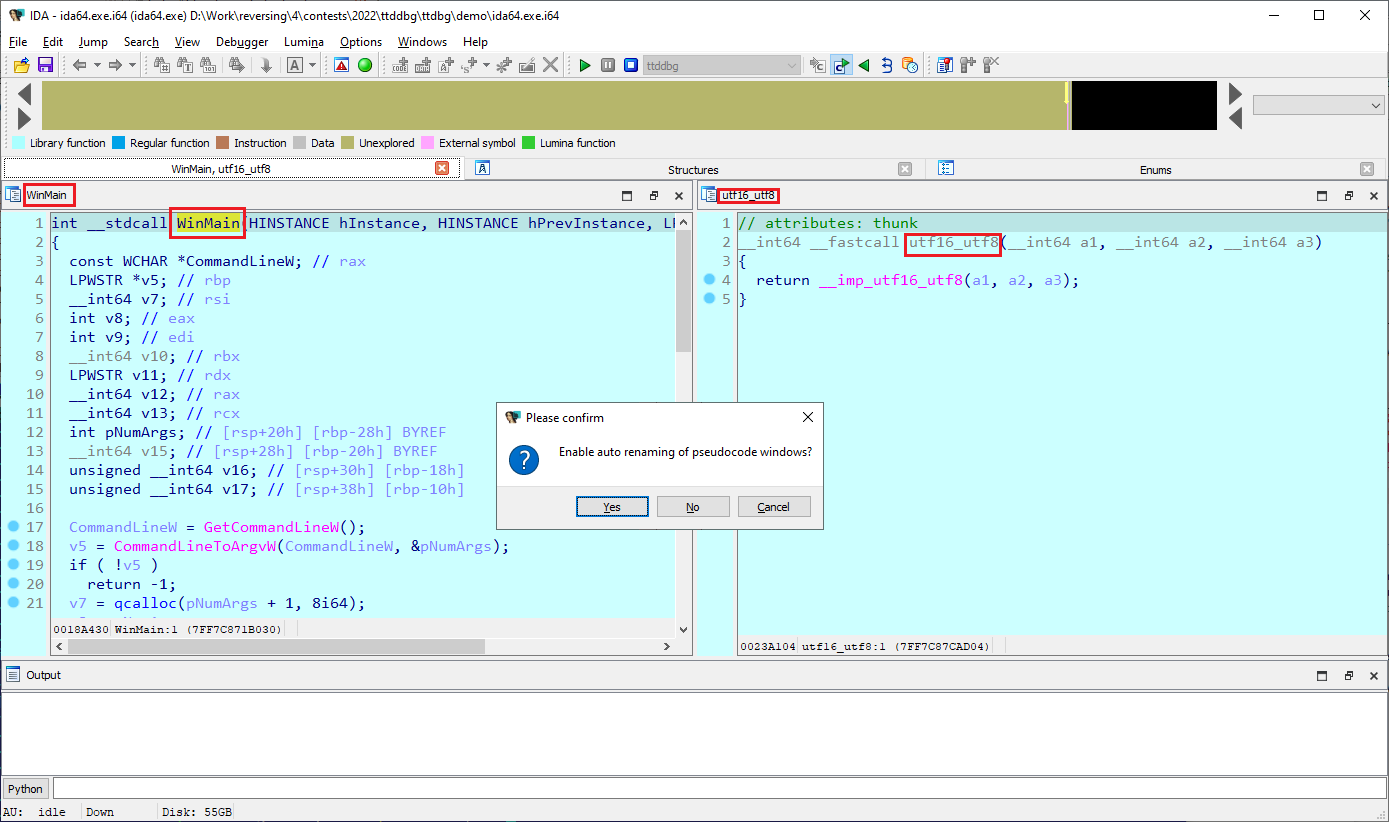Start the debugger with the green play icon
The width and height of the screenshot is (1389, 822).
pyautogui.click(x=585, y=65)
